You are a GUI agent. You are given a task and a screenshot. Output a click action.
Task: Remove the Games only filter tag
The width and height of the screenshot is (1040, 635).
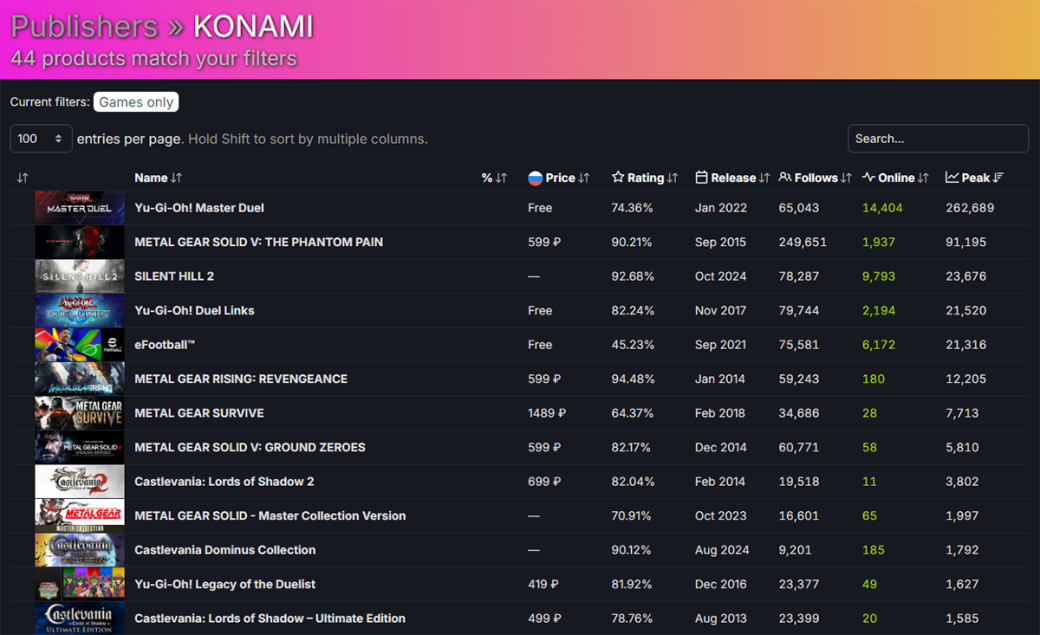coord(136,102)
